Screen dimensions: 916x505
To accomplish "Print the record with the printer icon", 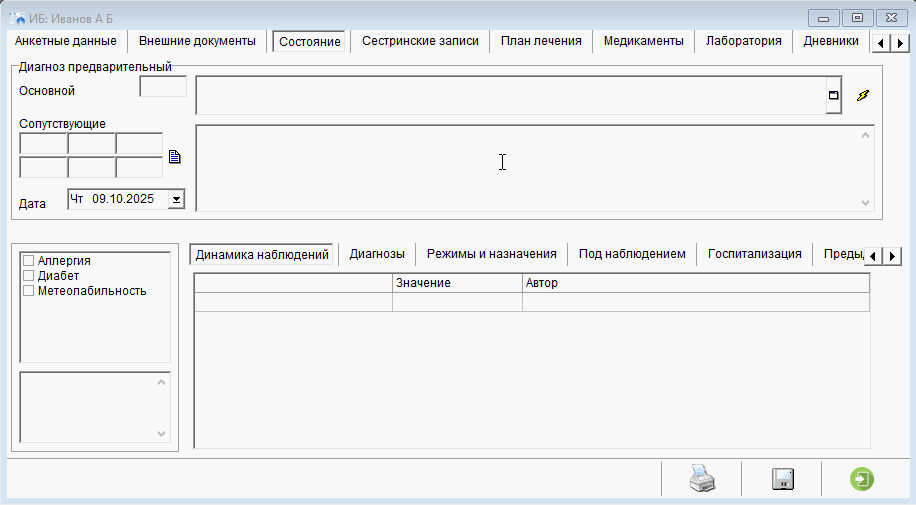I will point(702,479).
